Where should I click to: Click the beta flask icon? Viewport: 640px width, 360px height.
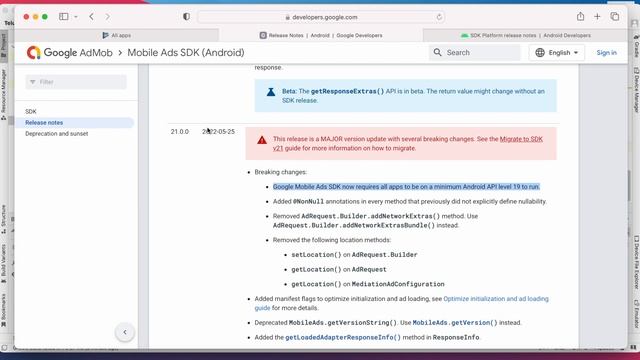click(271, 92)
